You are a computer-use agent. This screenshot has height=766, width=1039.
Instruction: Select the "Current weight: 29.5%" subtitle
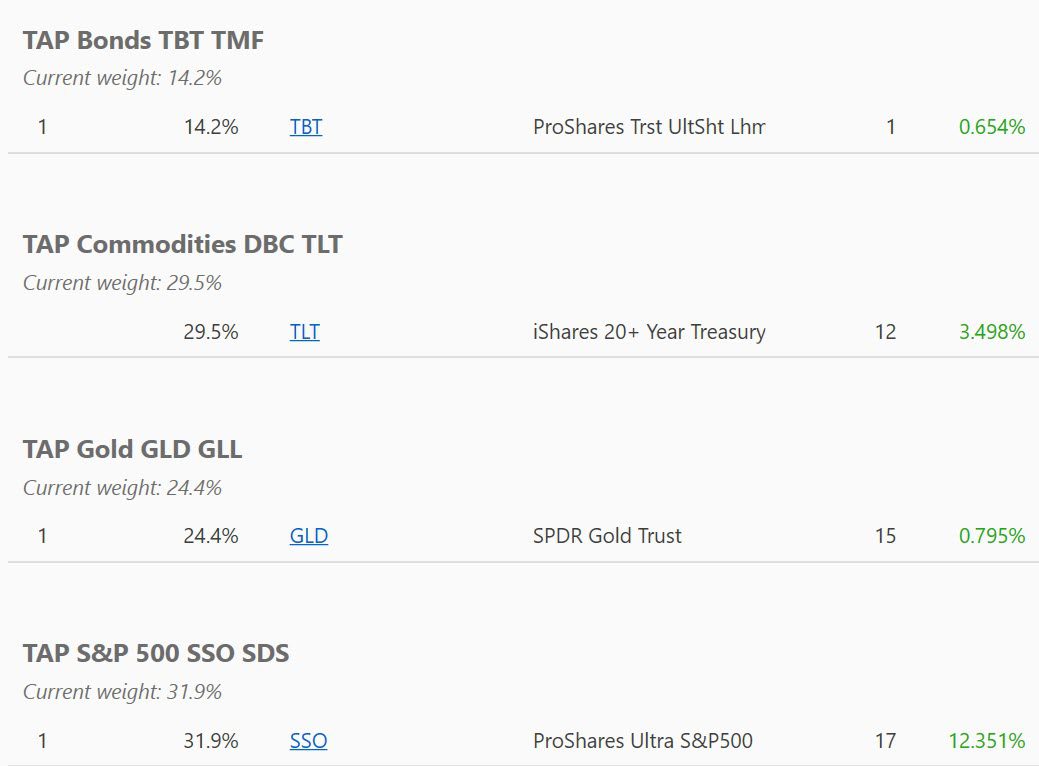tap(122, 283)
